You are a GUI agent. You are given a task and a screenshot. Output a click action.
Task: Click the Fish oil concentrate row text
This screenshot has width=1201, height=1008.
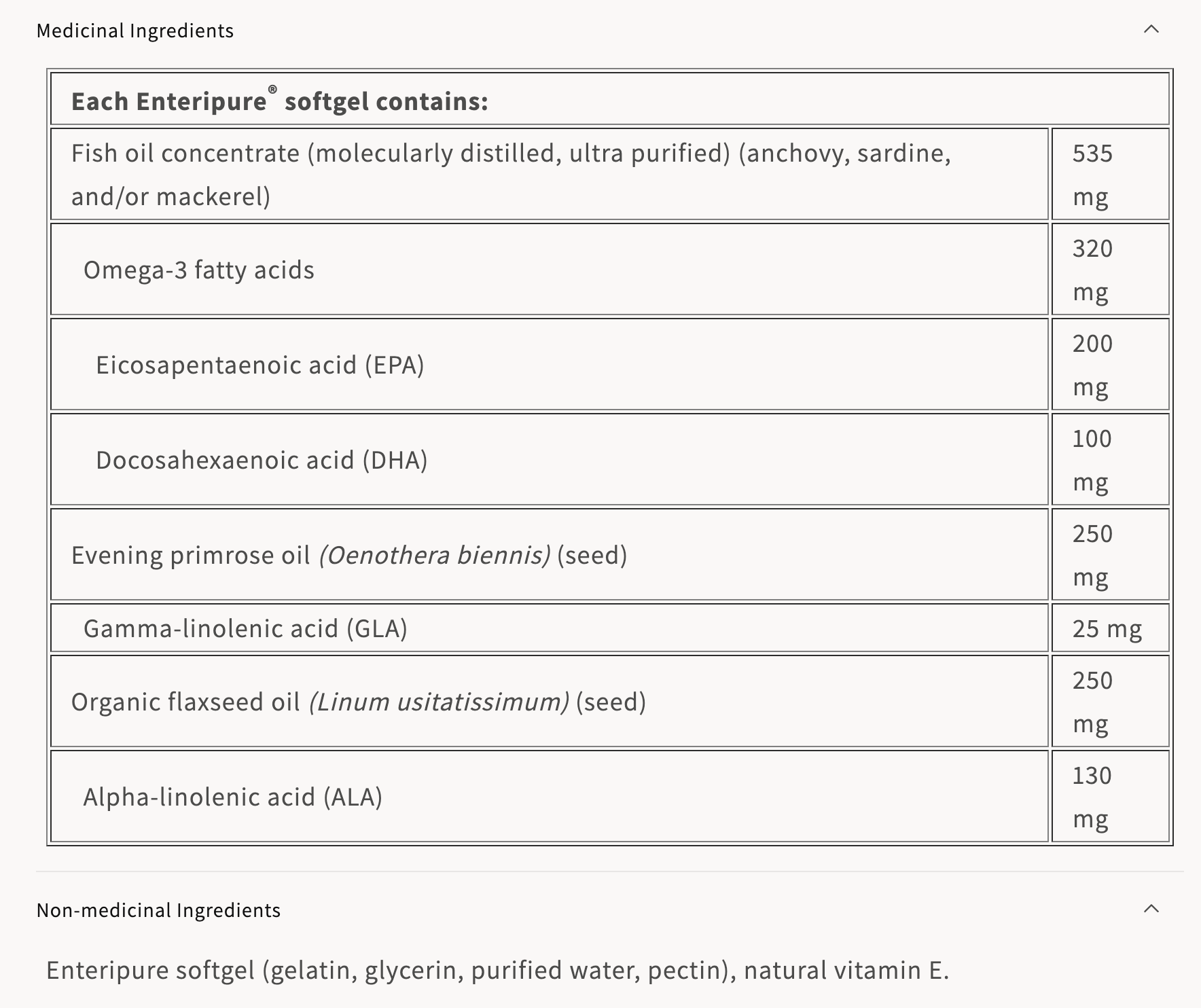pyautogui.click(x=510, y=174)
